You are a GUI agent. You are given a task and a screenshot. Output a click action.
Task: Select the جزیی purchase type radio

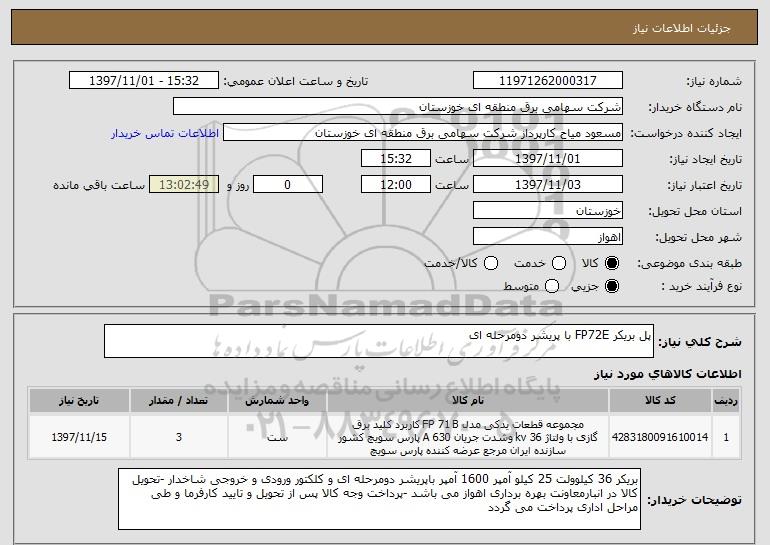pos(612,286)
